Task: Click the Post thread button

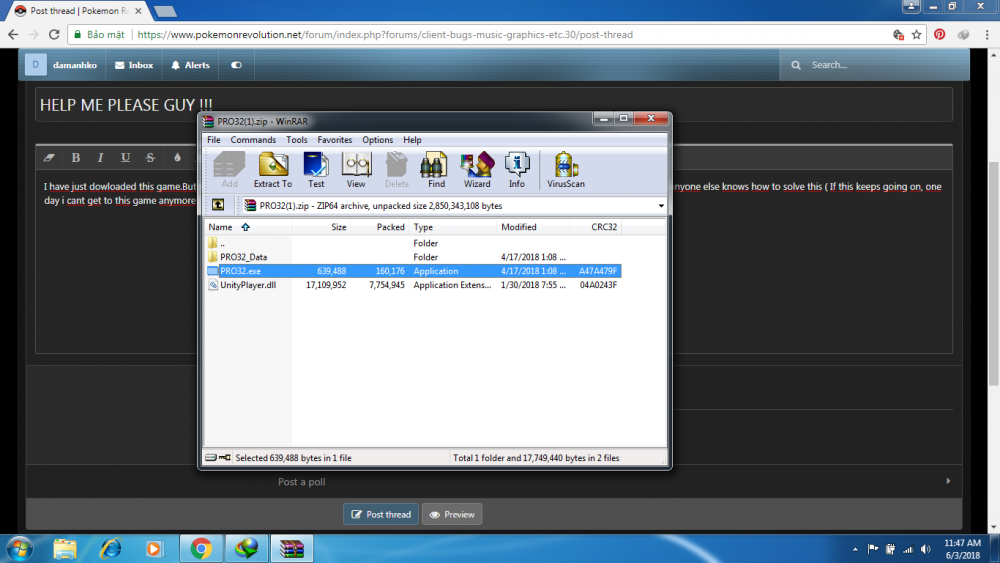Action: click(x=381, y=514)
